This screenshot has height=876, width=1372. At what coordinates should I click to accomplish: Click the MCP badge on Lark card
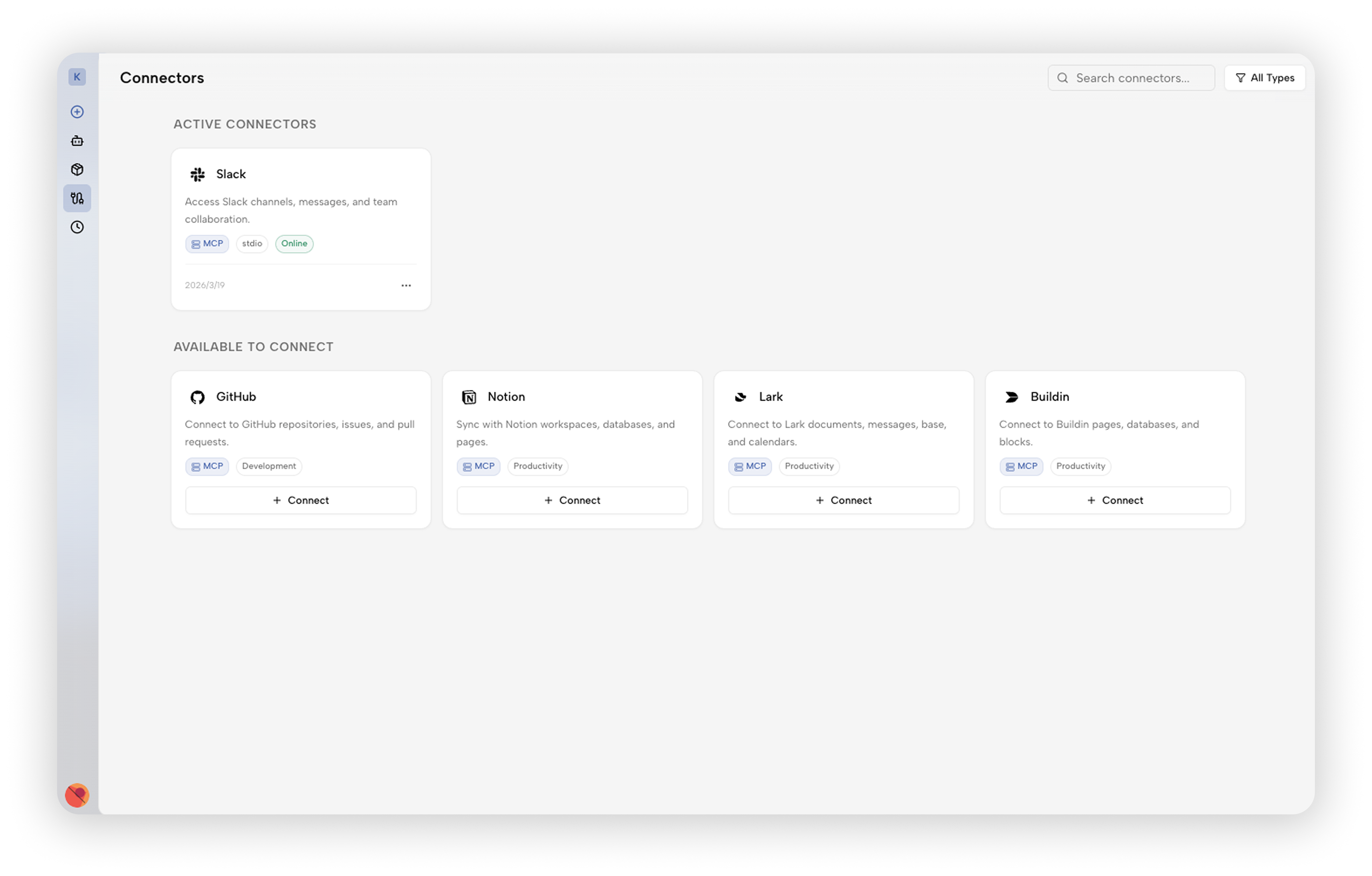(x=750, y=466)
